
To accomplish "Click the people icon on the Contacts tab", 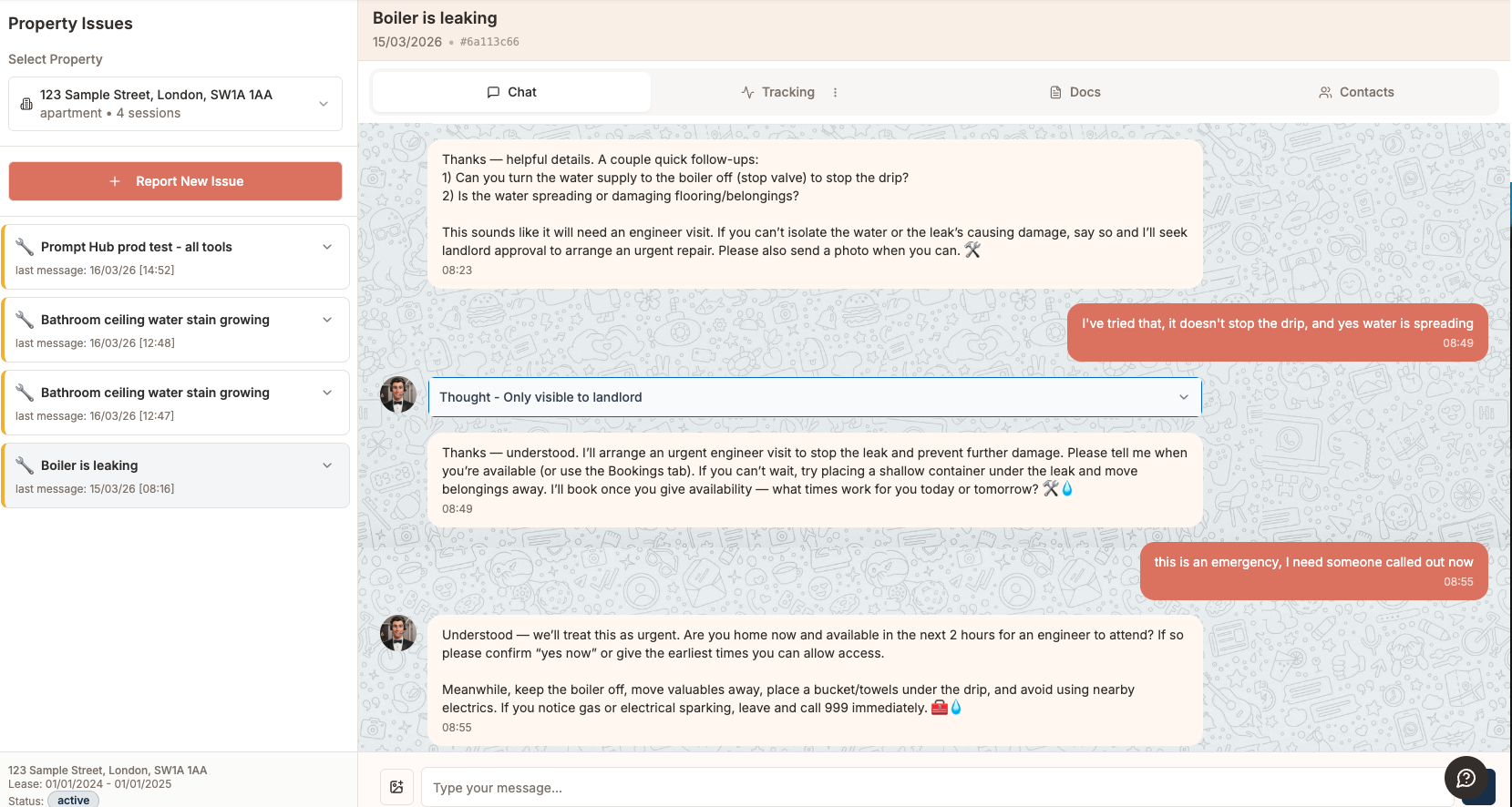I will point(1324,91).
